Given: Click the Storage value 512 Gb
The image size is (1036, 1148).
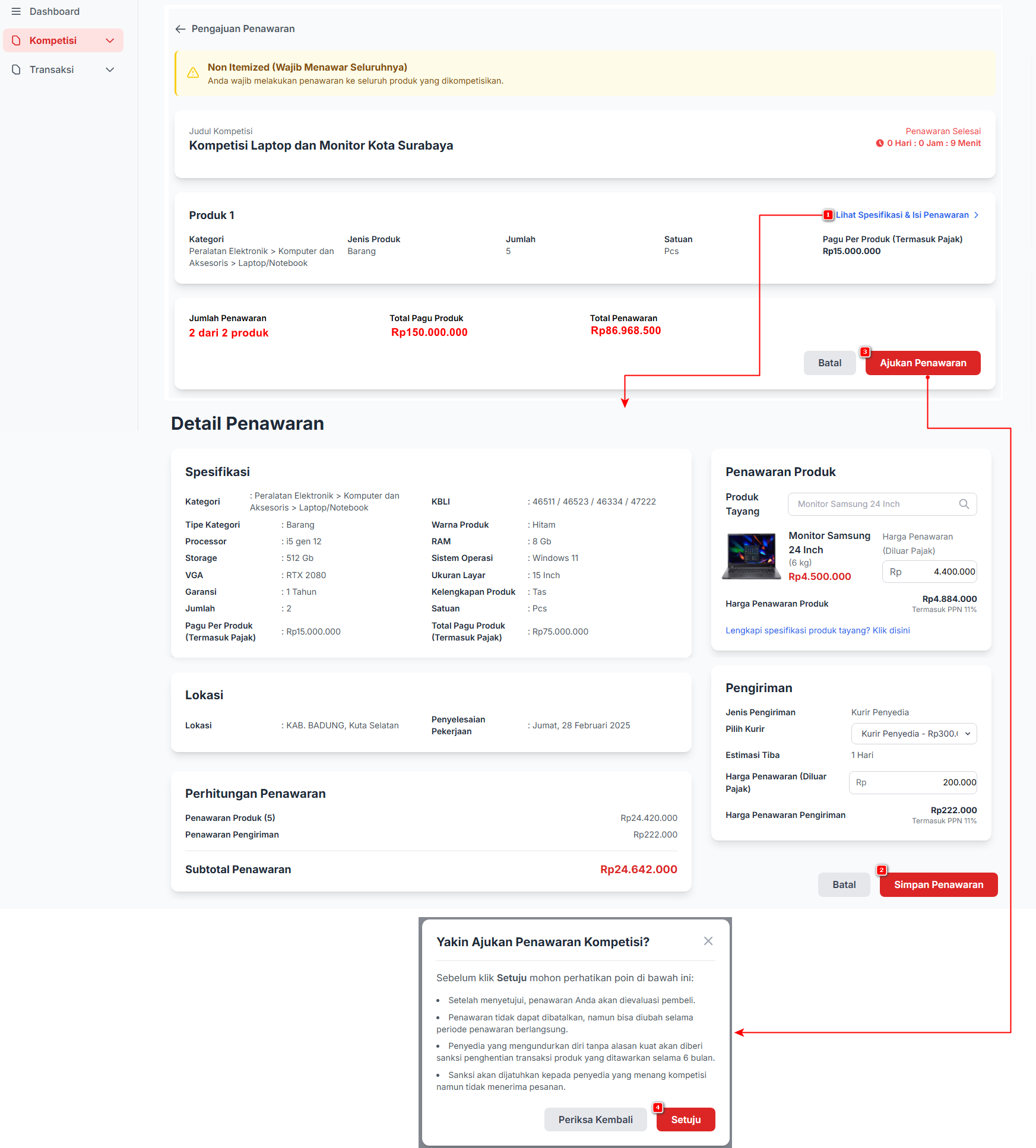Looking at the screenshot, I should [300, 558].
